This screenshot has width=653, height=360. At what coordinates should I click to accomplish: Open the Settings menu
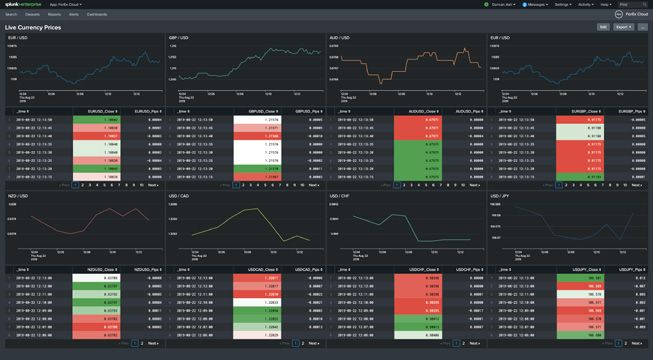pos(563,5)
